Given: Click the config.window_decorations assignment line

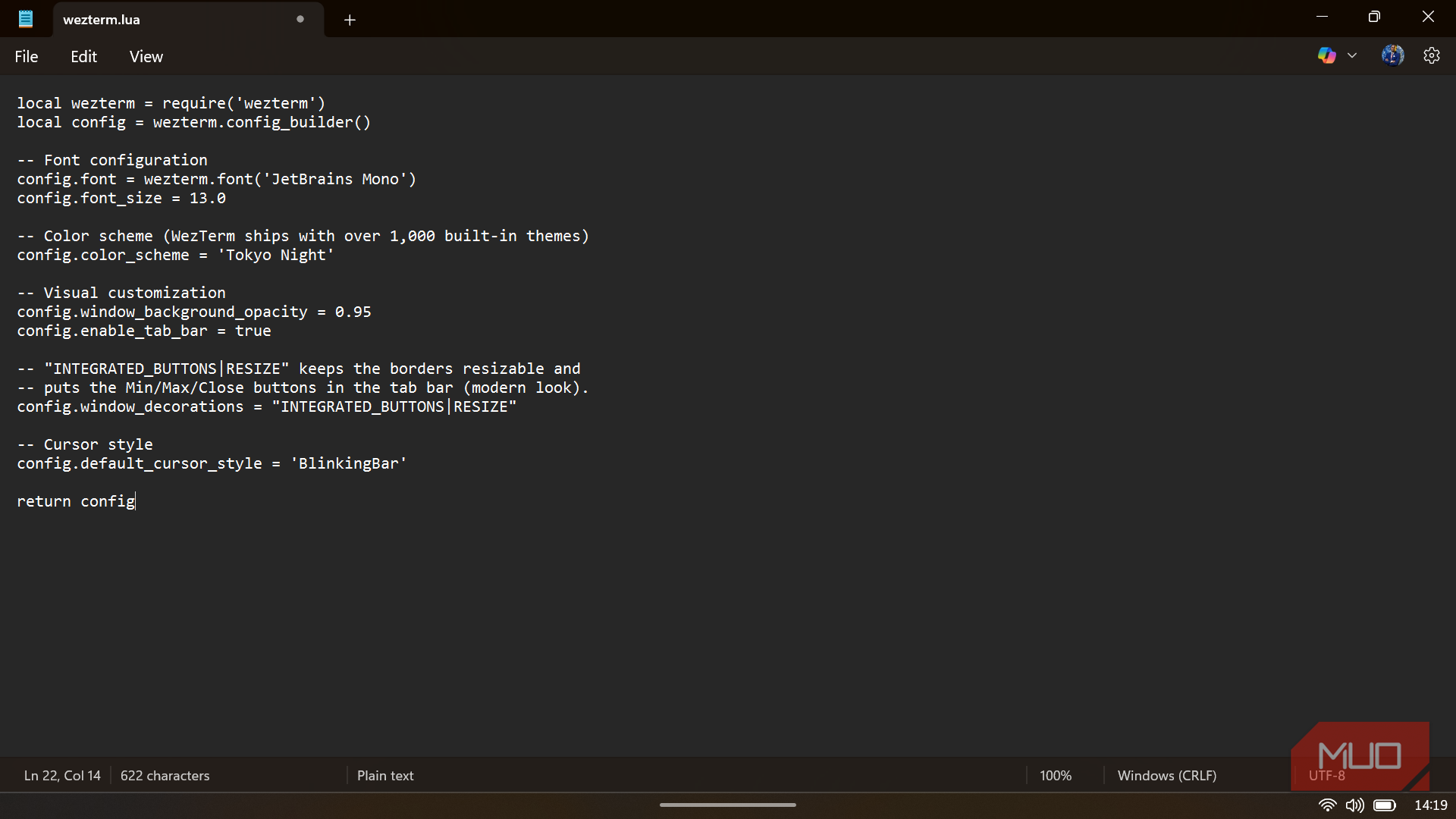Looking at the screenshot, I should [267, 407].
